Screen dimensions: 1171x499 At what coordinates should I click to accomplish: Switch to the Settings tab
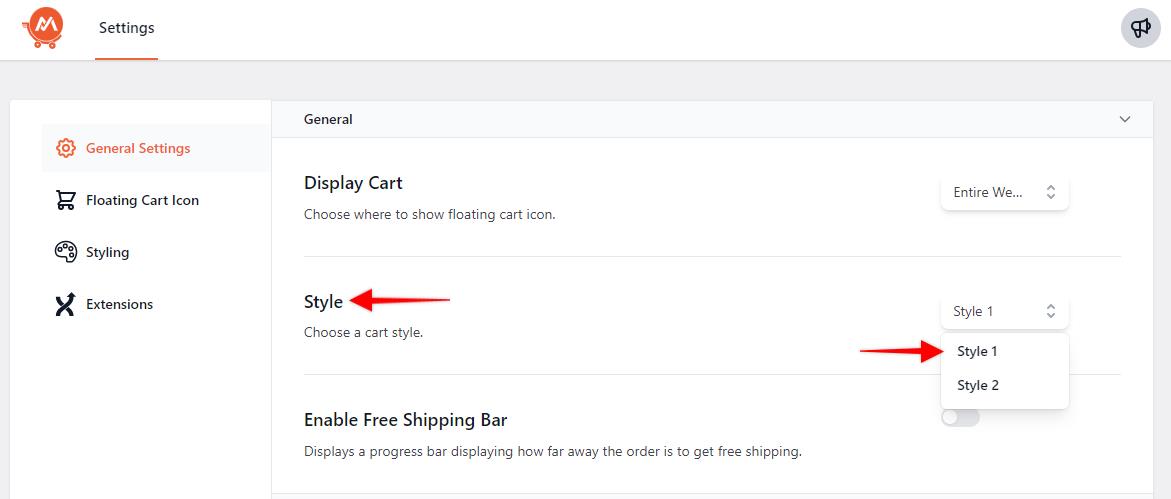126,28
